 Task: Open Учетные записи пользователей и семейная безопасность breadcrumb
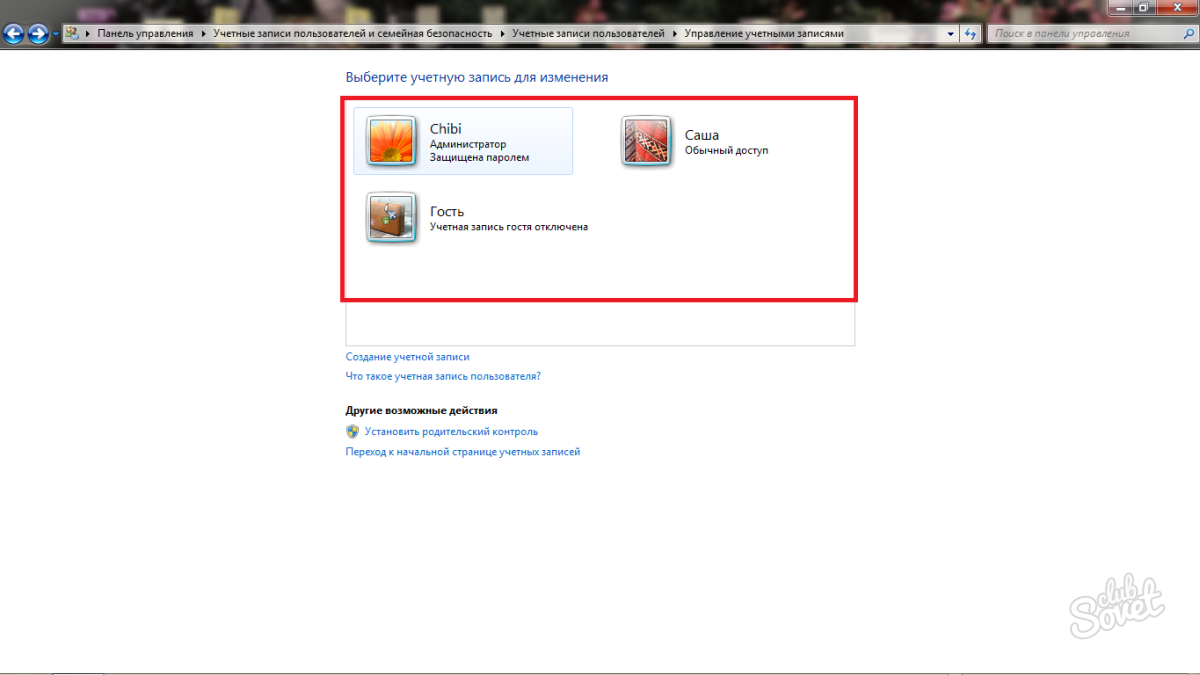(x=352, y=33)
